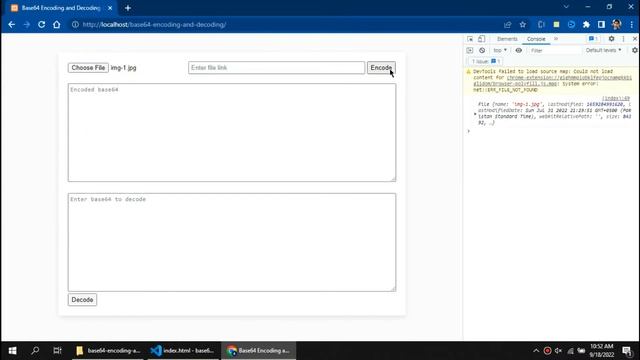
Task: Expand the logged File object
Action: pyautogui.click(x=475, y=114)
